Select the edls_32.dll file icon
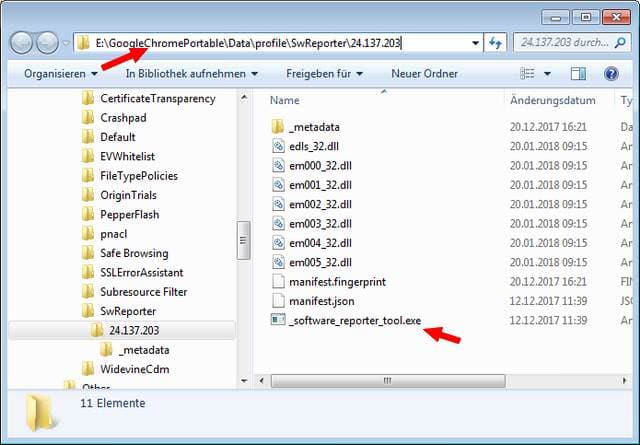The image size is (640, 445). [x=278, y=146]
